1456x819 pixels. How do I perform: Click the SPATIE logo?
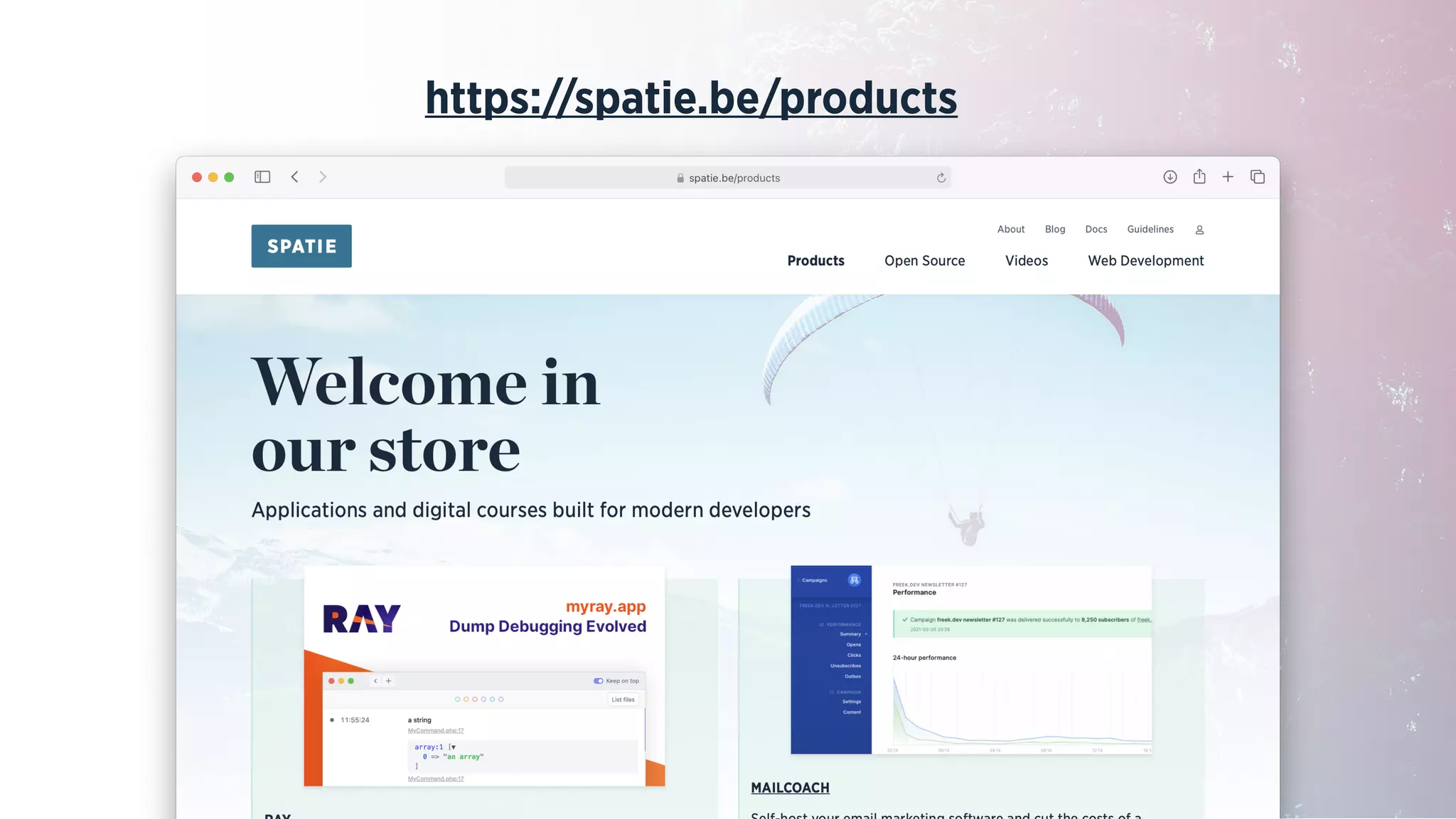click(x=301, y=246)
